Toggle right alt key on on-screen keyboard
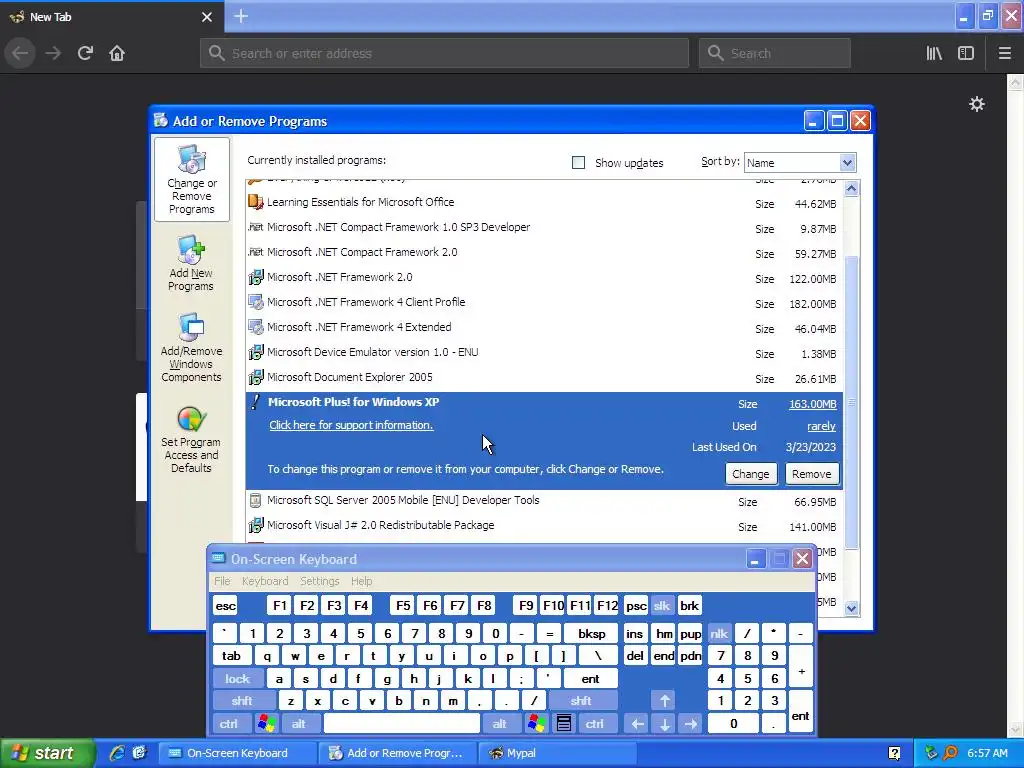This screenshot has width=1024, height=768. 500,724
